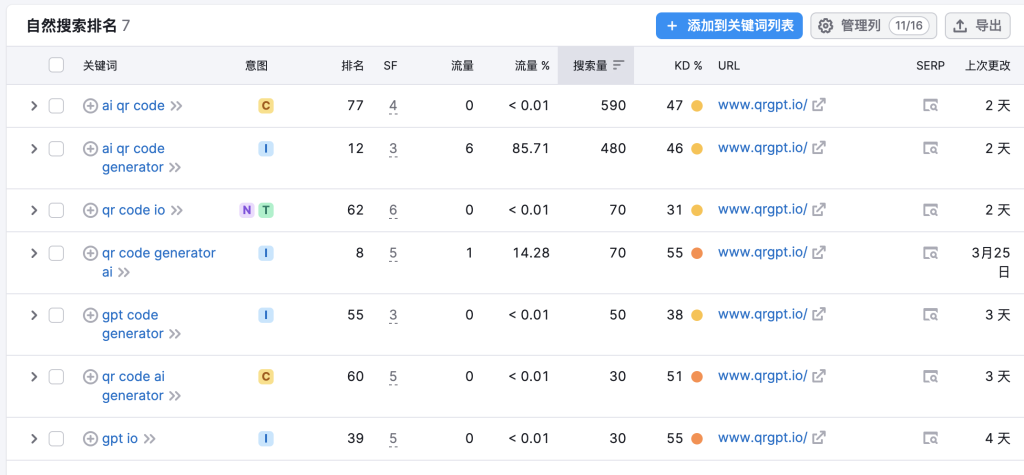Sort table by the KD % column header
The height and width of the screenshot is (475, 1024).
coord(687,66)
